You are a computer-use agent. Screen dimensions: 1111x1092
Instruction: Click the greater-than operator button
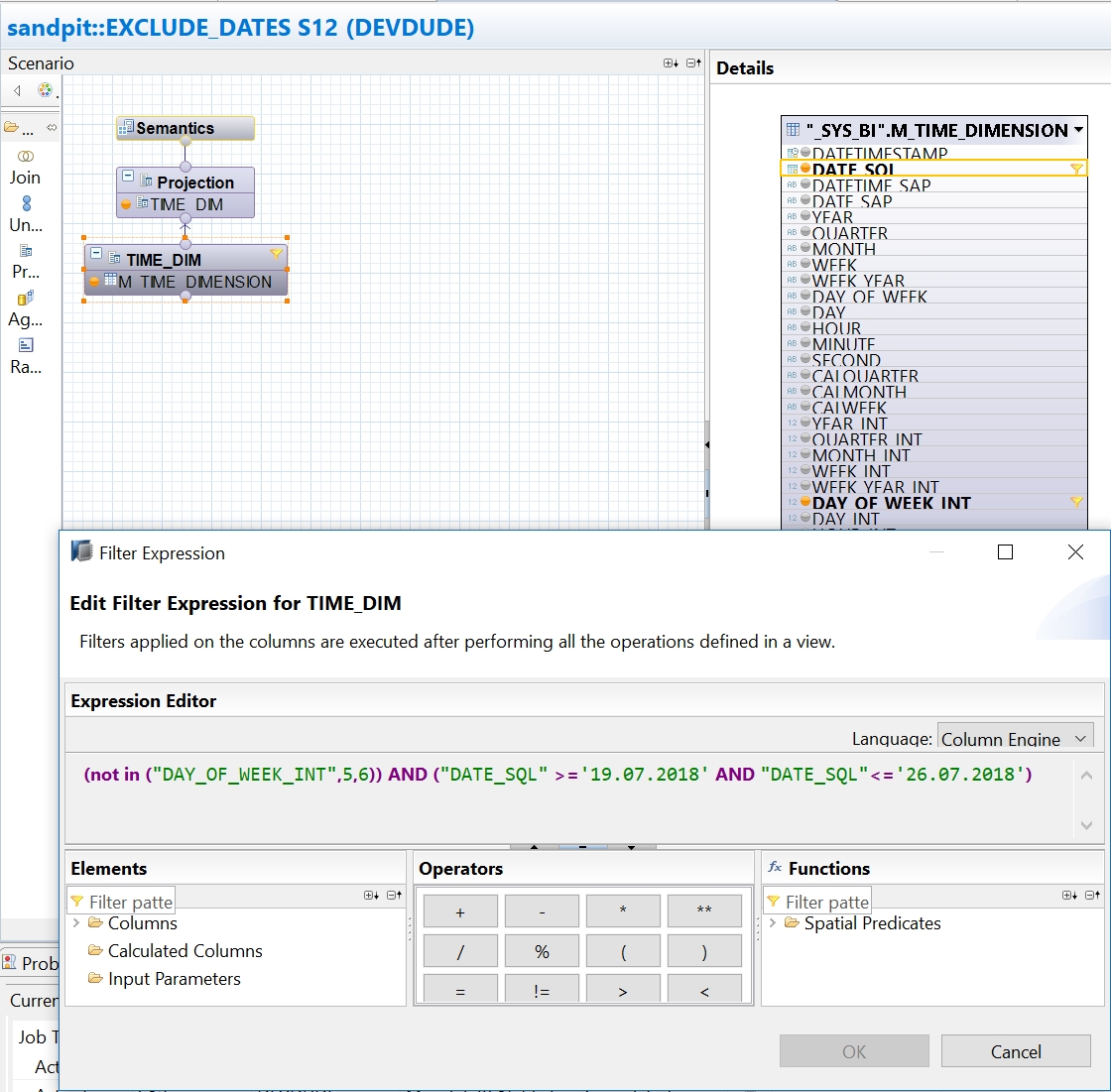(623, 989)
